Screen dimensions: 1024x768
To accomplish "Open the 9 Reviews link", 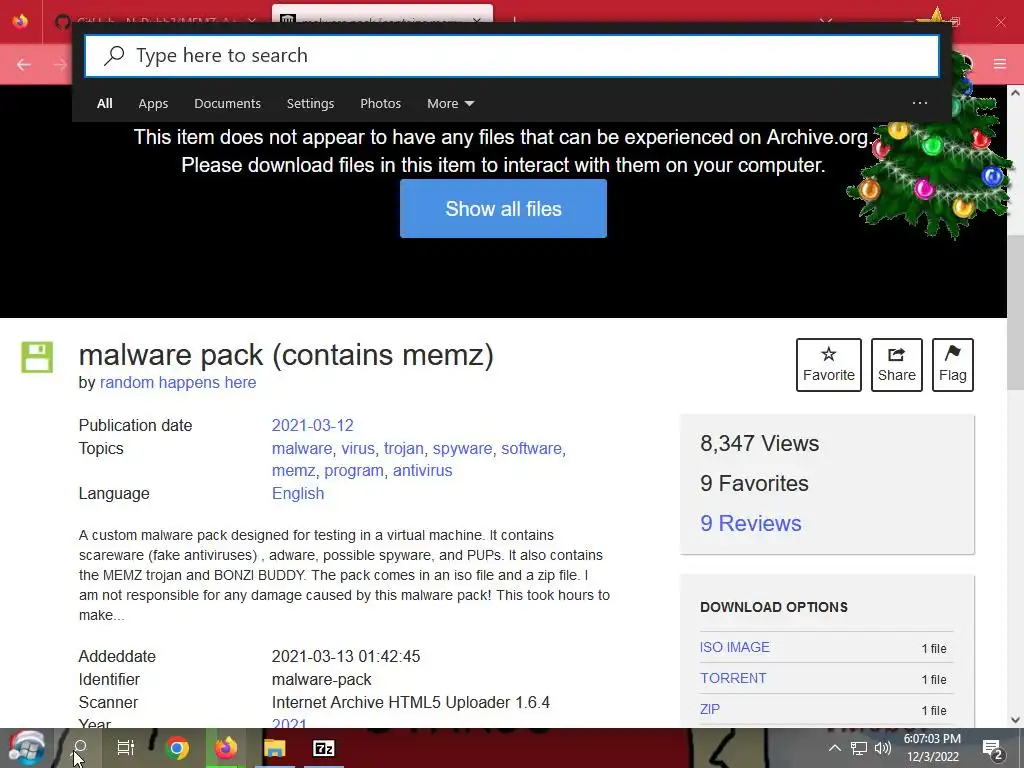I will coord(750,523).
